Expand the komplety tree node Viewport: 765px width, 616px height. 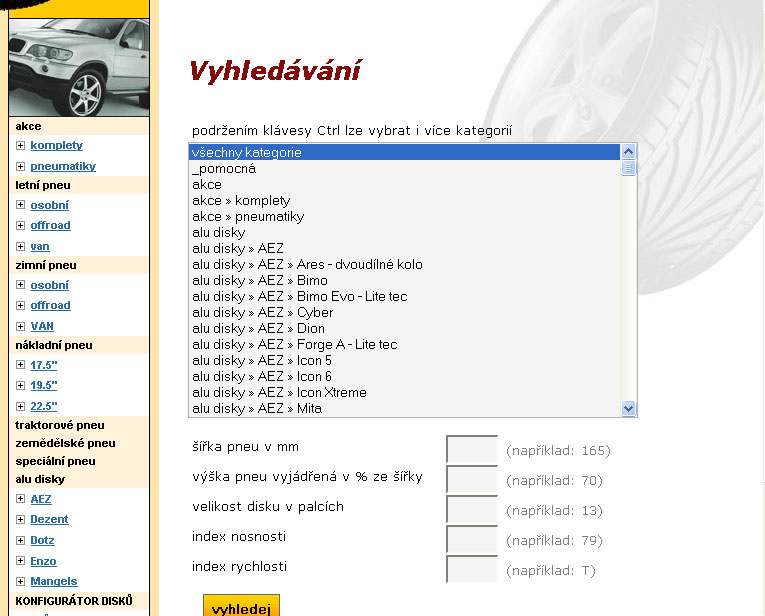(20, 145)
